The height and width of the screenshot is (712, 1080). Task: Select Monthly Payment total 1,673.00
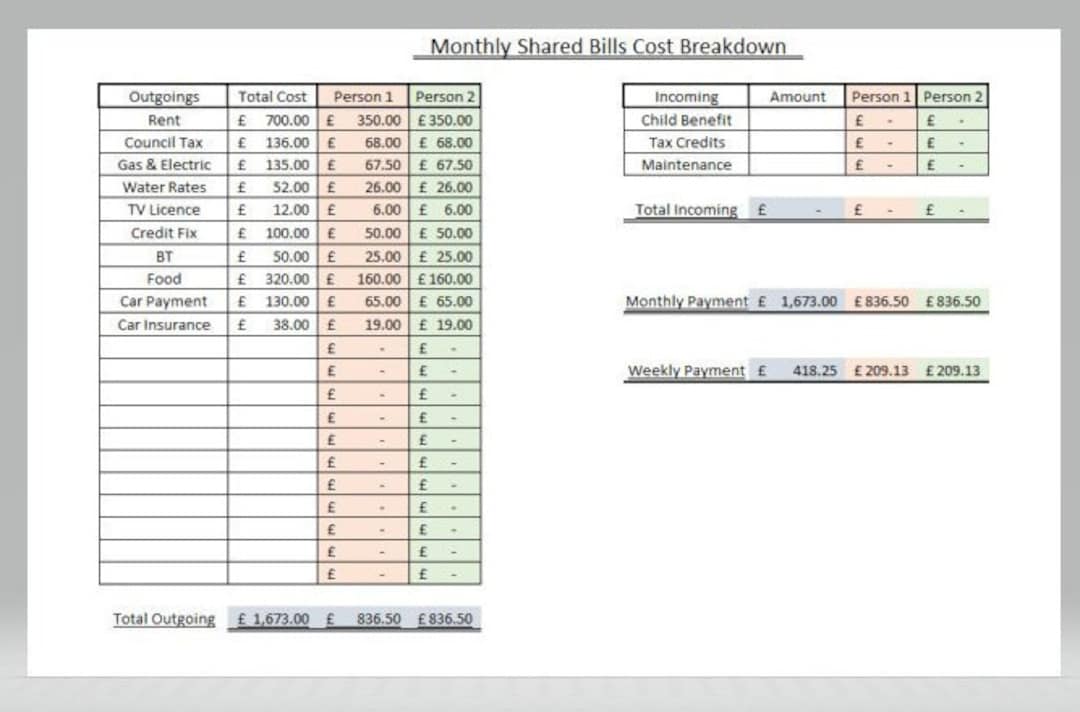pyautogui.click(x=797, y=301)
